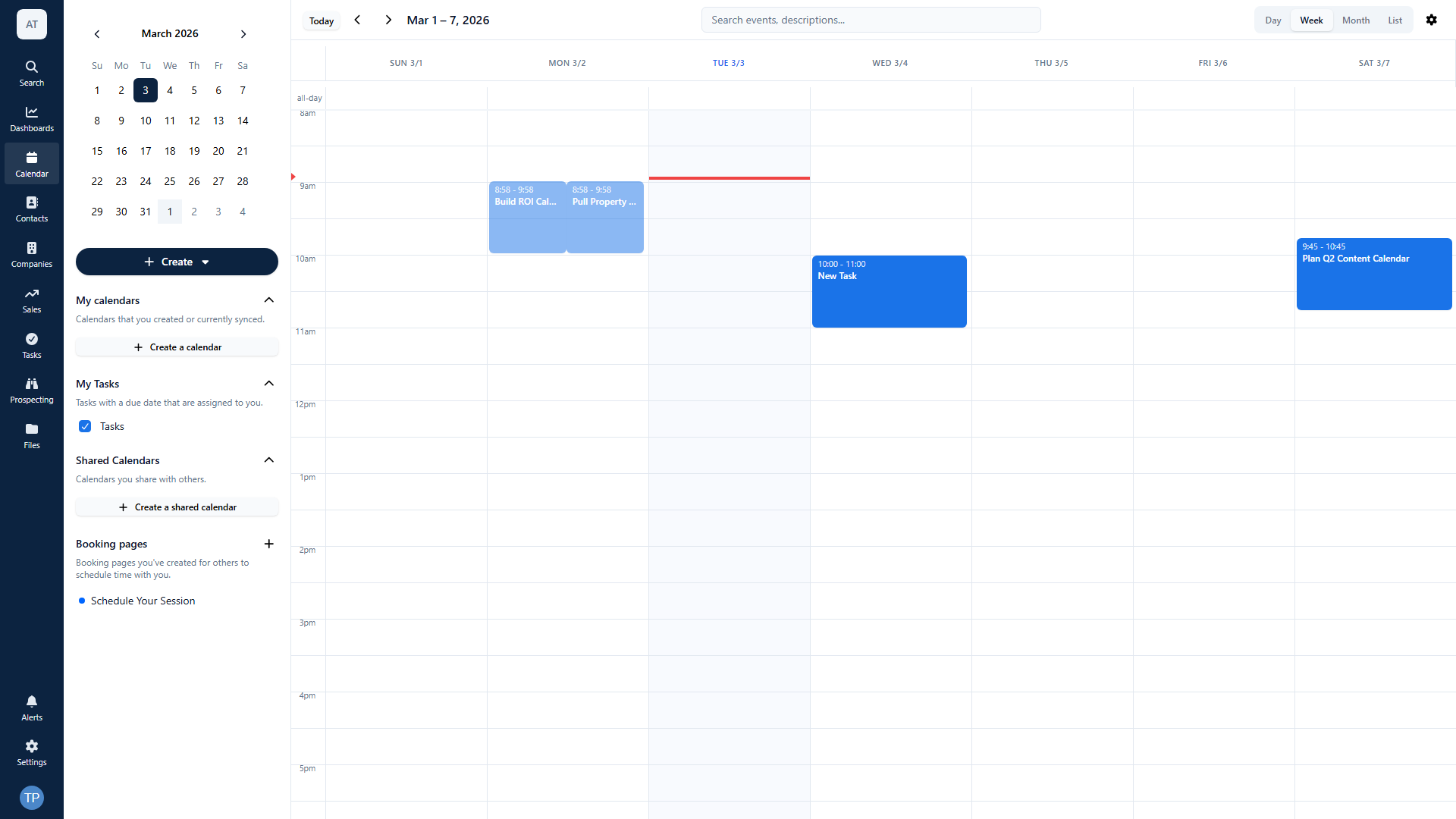1456x819 pixels.
Task: Open Files in the sidebar
Action: pos(32,436)
